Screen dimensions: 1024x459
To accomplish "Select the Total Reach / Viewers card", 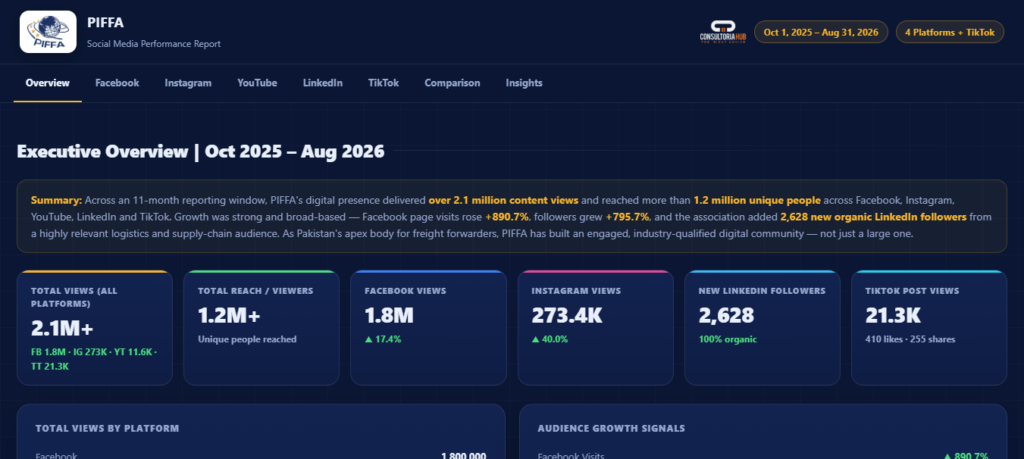I will tap(261, 328).
